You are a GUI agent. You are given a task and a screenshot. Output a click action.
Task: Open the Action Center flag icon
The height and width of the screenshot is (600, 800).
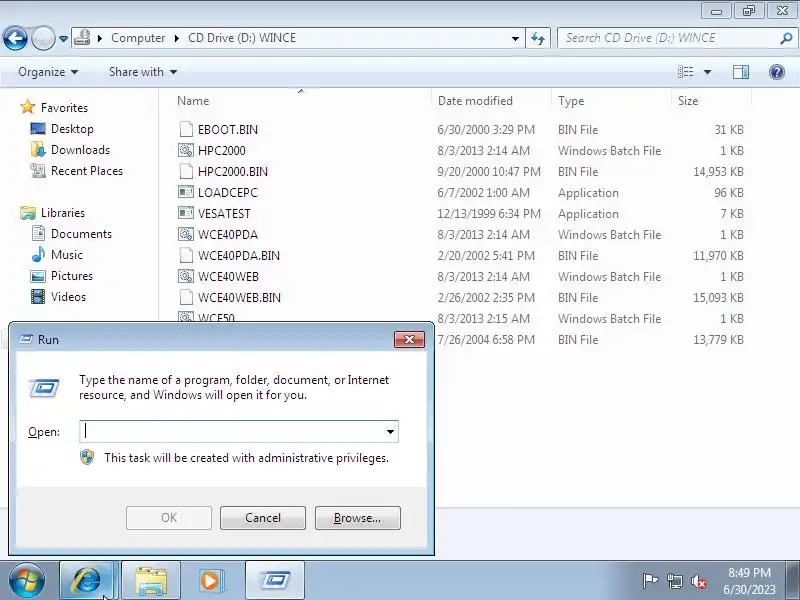650,581
